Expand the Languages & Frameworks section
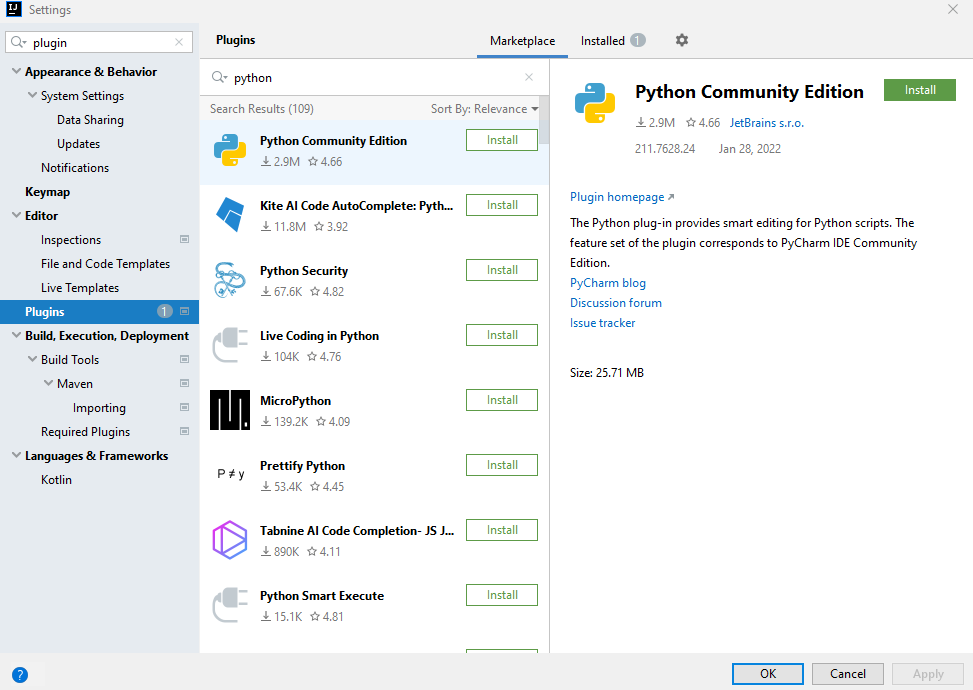 coord(14,455)
